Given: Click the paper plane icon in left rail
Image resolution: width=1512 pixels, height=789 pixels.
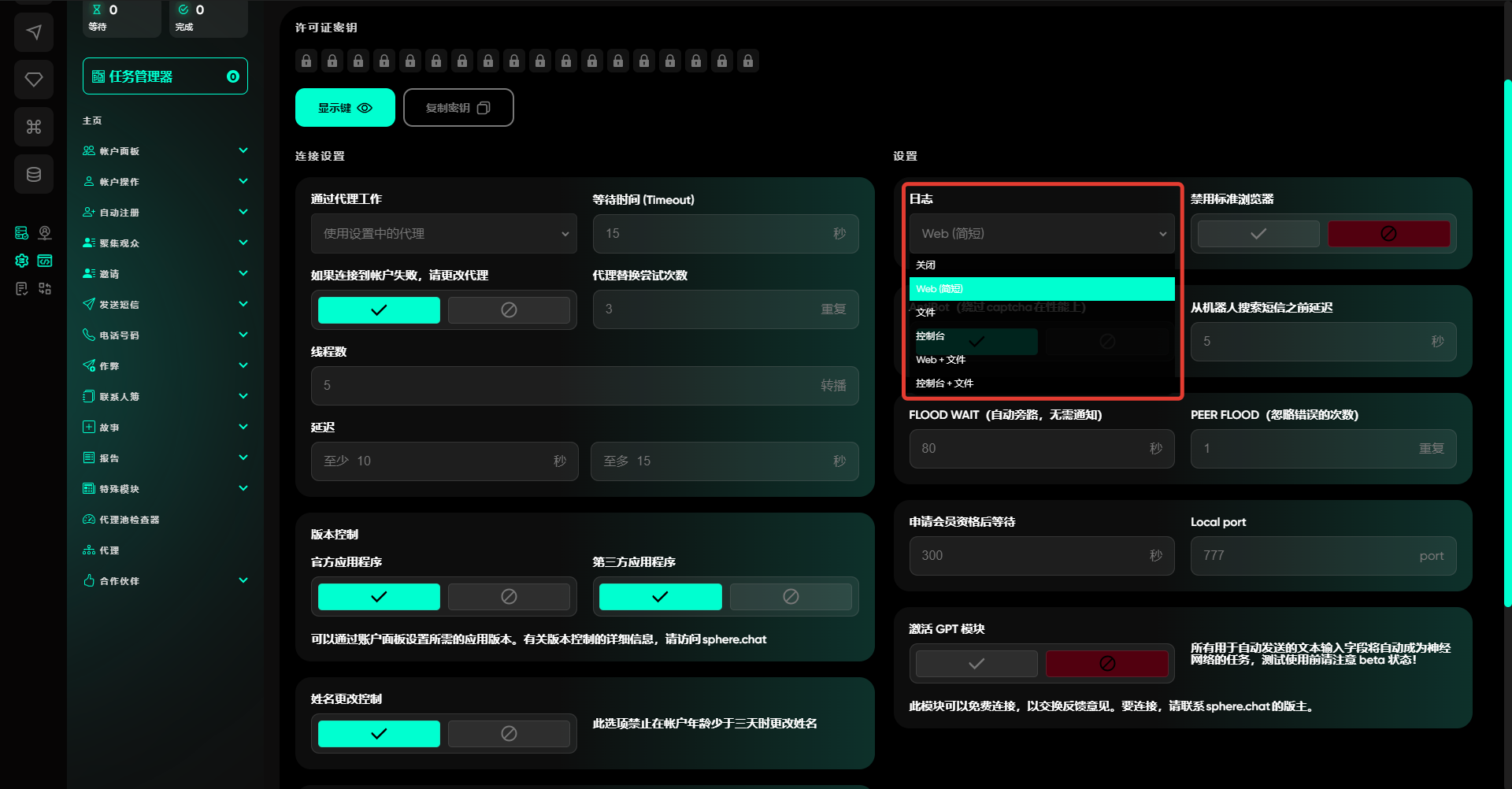Looking at the screenshot, I should pos(34,32).
